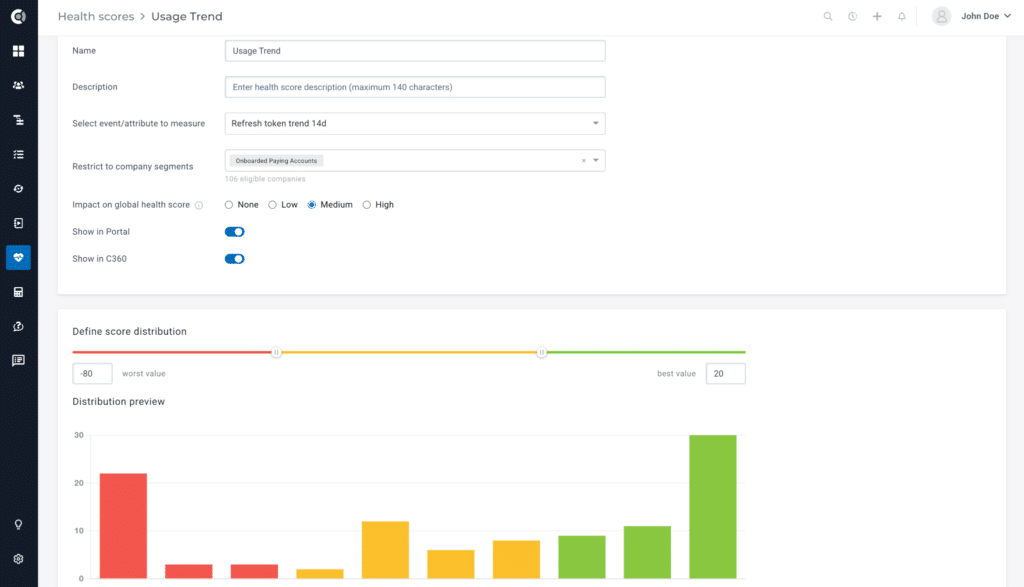The image size is (1024, 587).
Task: Disable the Show in C360 toggle
Action: tap(234, 258)
